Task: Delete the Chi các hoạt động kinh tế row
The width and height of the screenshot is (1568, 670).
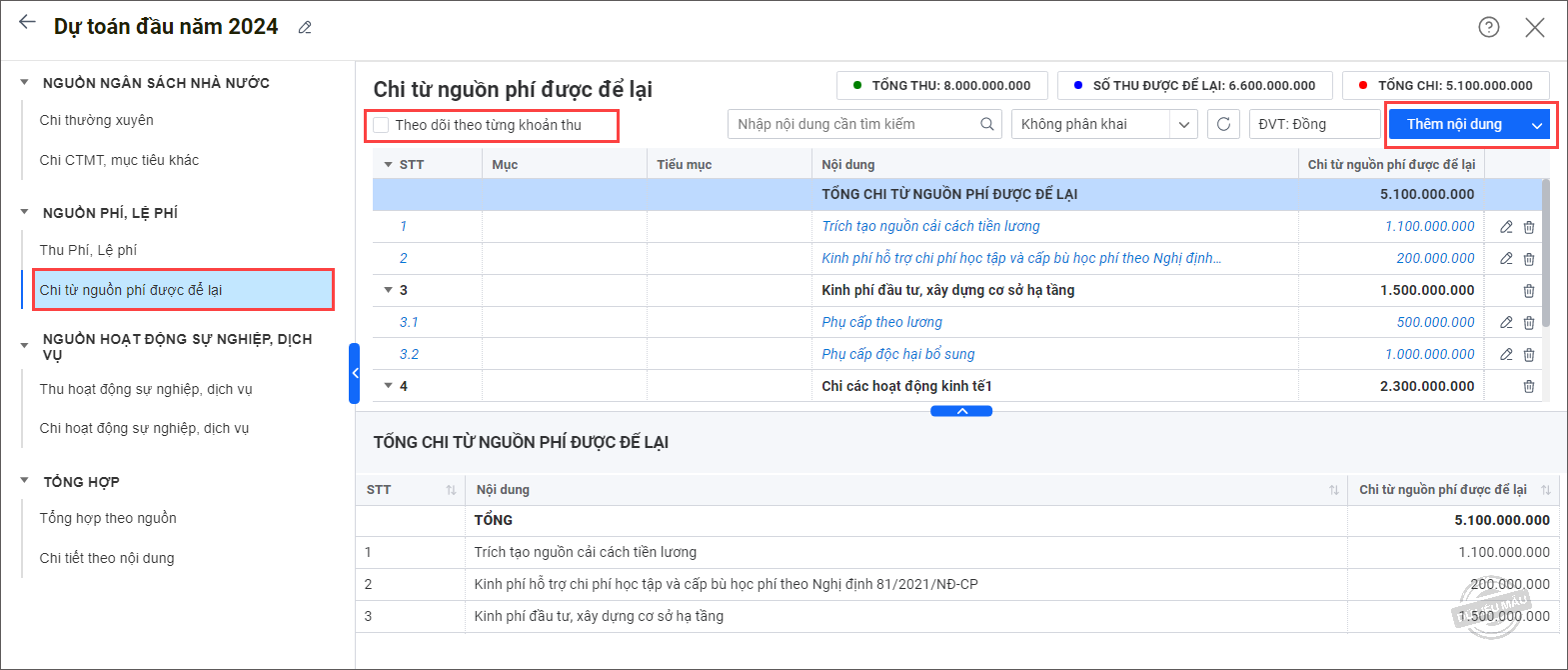Action: coord(1529,387)
